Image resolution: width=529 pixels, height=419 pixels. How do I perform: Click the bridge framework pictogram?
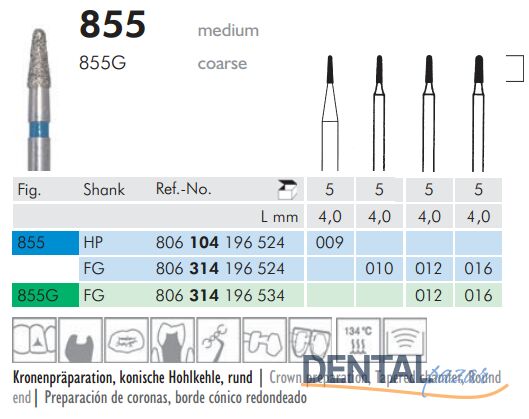264,340
